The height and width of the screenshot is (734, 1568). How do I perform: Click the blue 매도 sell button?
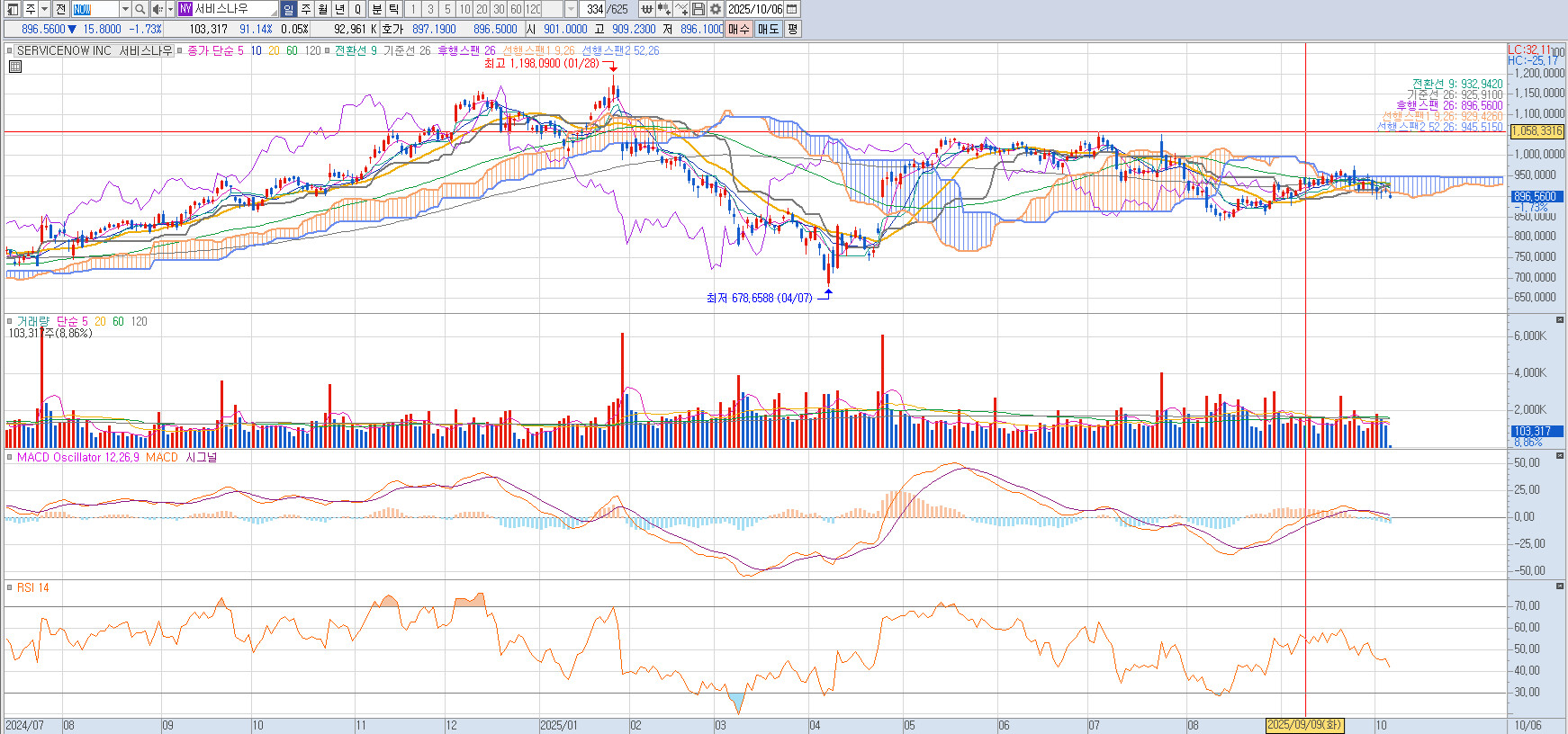[768, 29]
